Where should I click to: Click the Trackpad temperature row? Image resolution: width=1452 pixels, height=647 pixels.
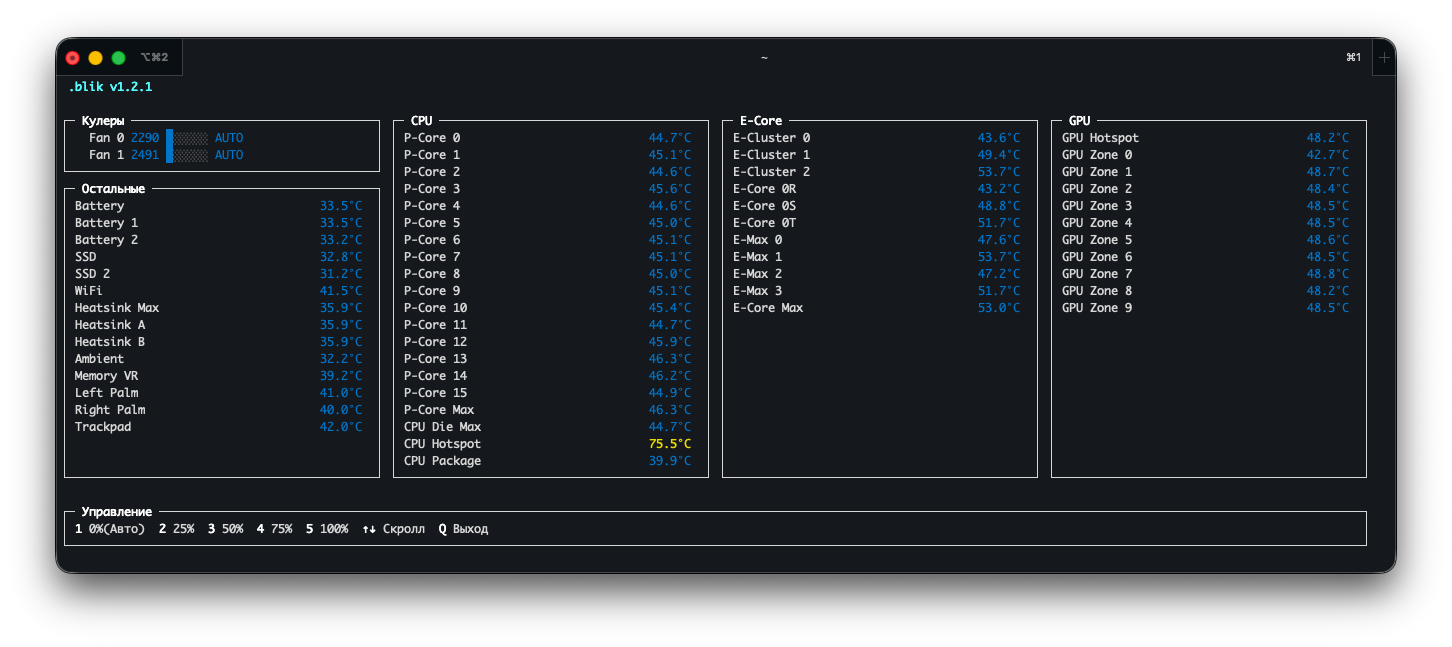point(220,427)
